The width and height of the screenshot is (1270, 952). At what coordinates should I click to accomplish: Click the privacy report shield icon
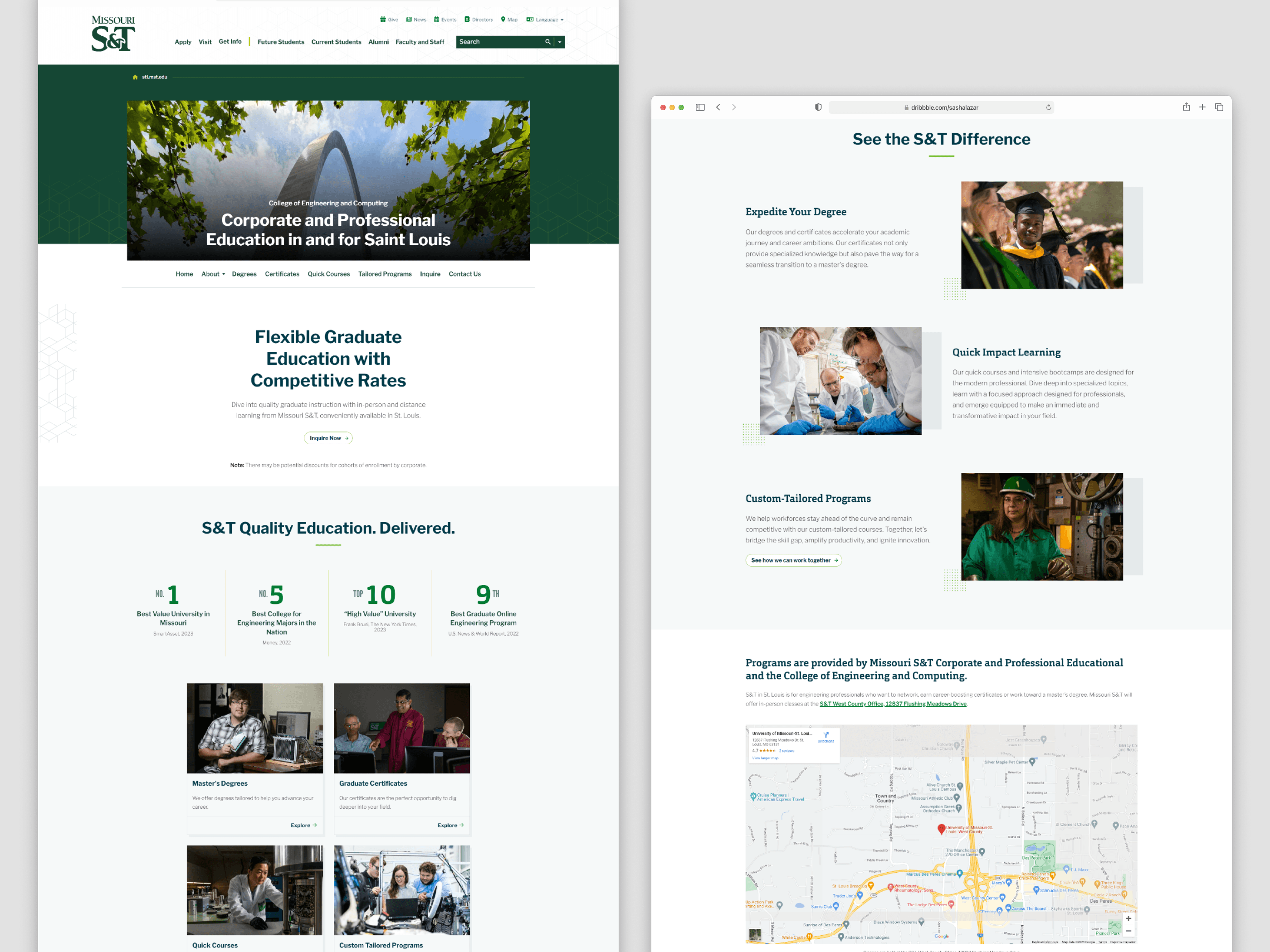coord(818,107)
